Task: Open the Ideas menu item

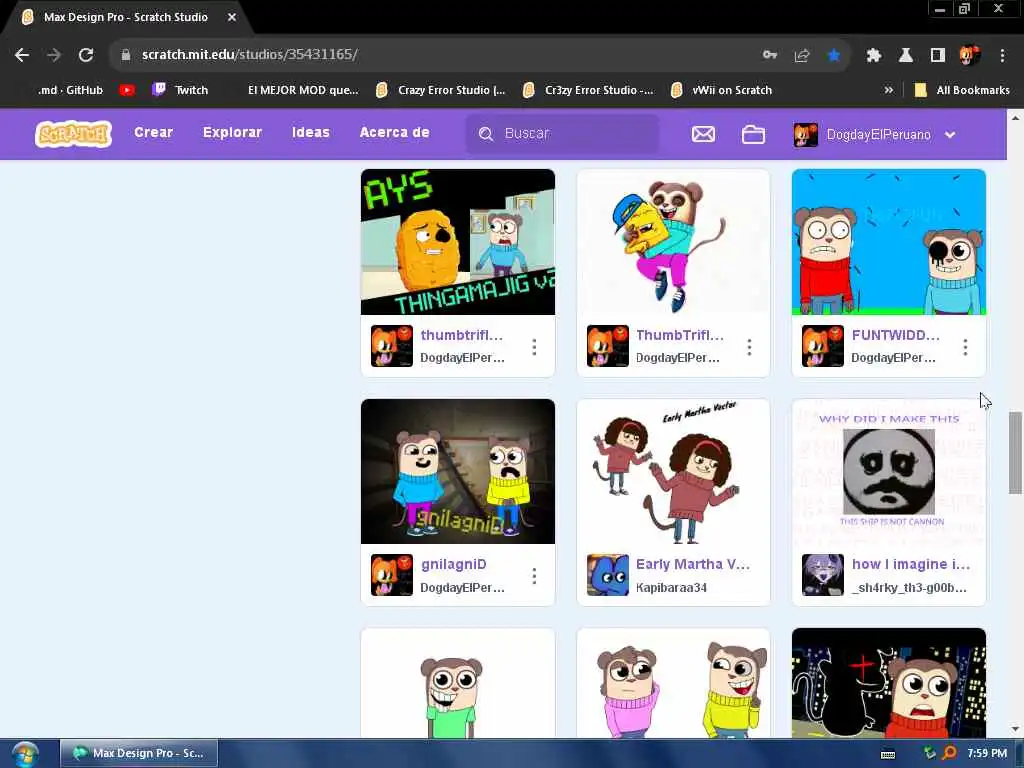Action: pyautogui.click(x=311, y=133)
